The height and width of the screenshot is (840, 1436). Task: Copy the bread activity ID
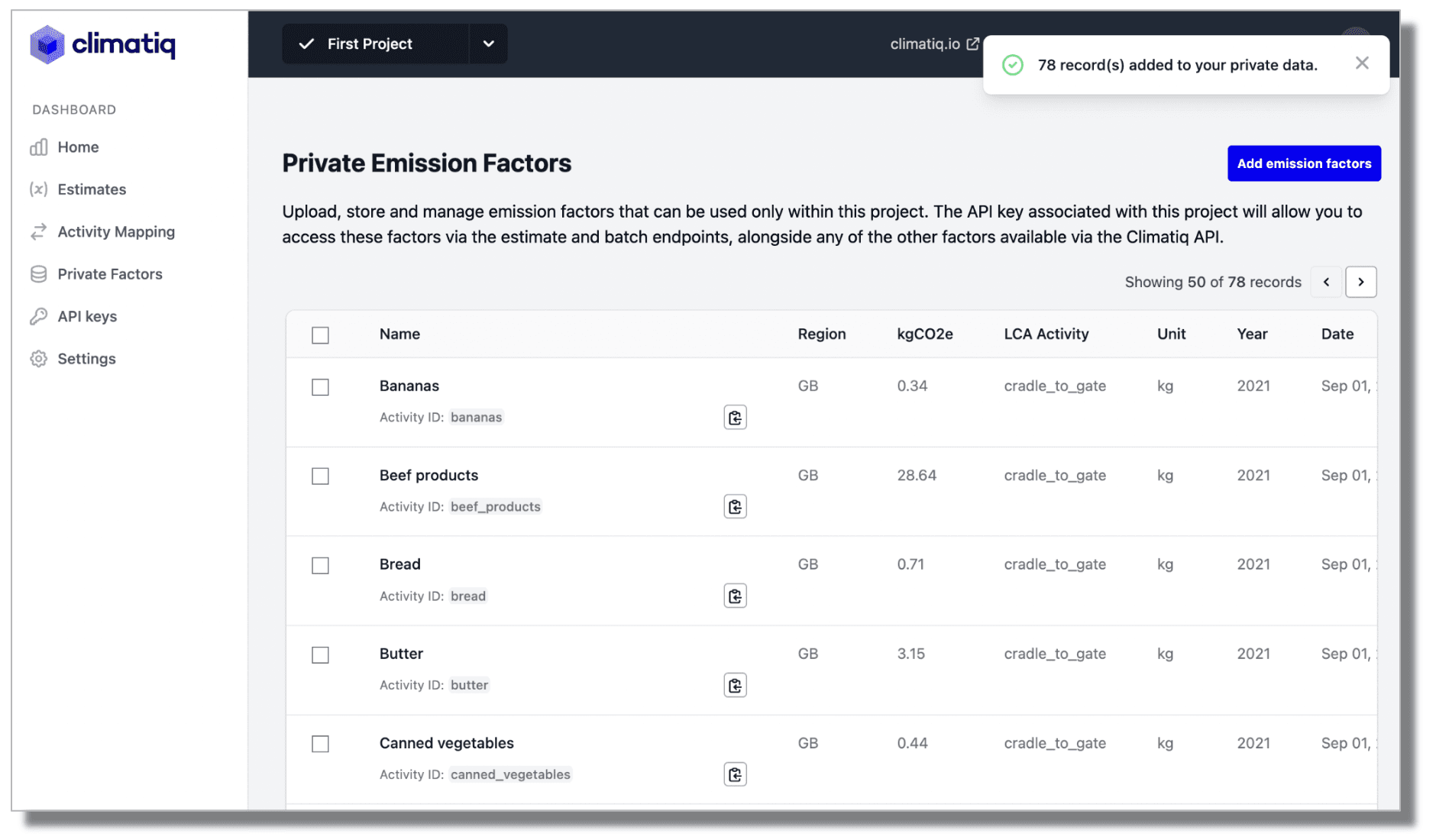coord(735,596)
